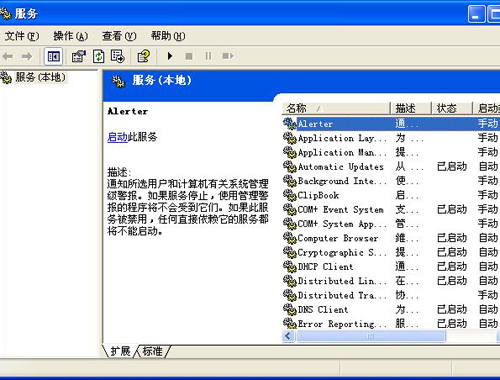The image size is (500, 380).
Task: Select the Computer Browser service
Action: (x=338, y=238)
